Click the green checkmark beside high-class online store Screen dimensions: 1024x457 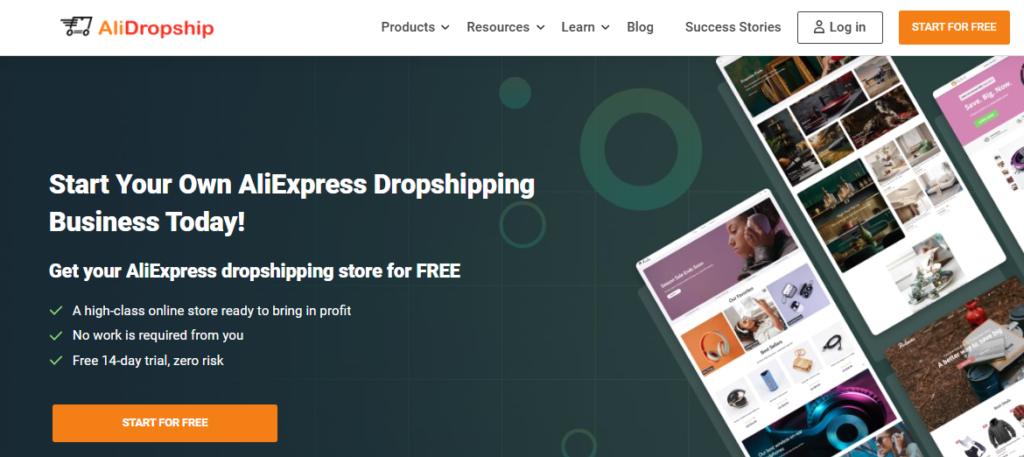pos(56,311)
